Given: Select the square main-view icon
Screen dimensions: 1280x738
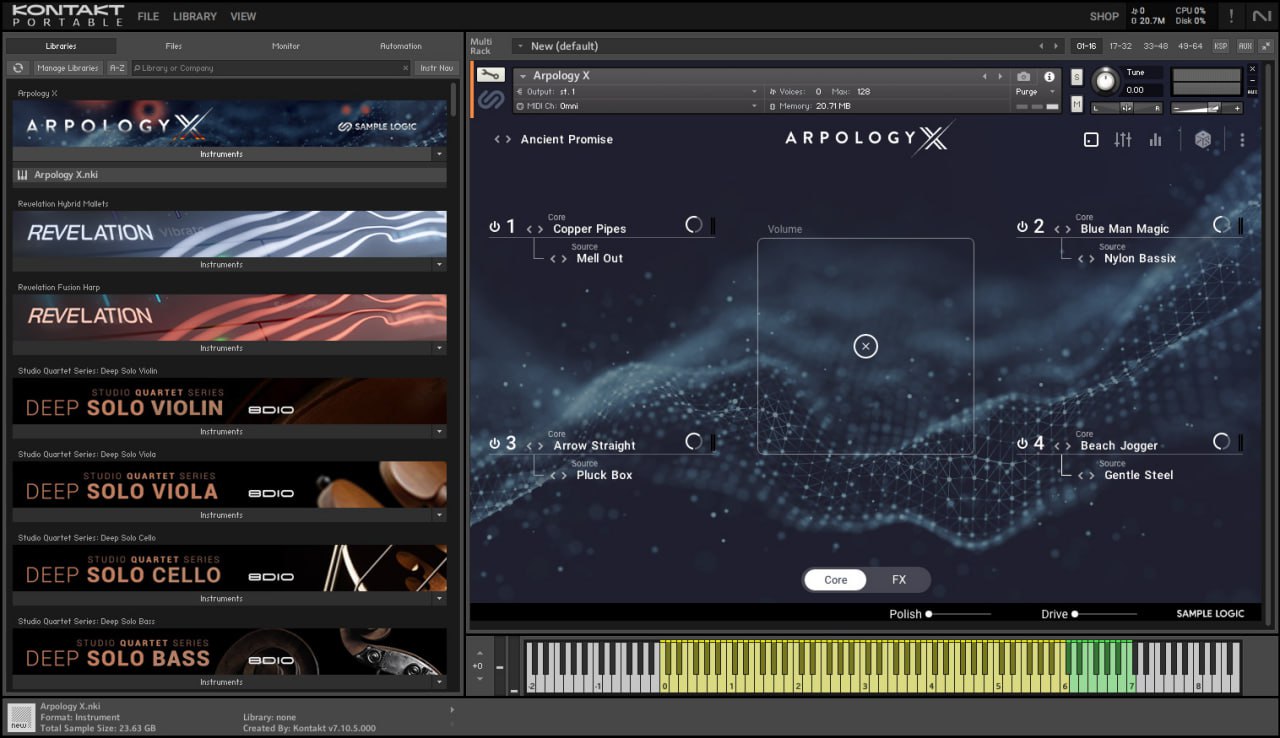Looking at the screenshot, I should point(1091,140).
